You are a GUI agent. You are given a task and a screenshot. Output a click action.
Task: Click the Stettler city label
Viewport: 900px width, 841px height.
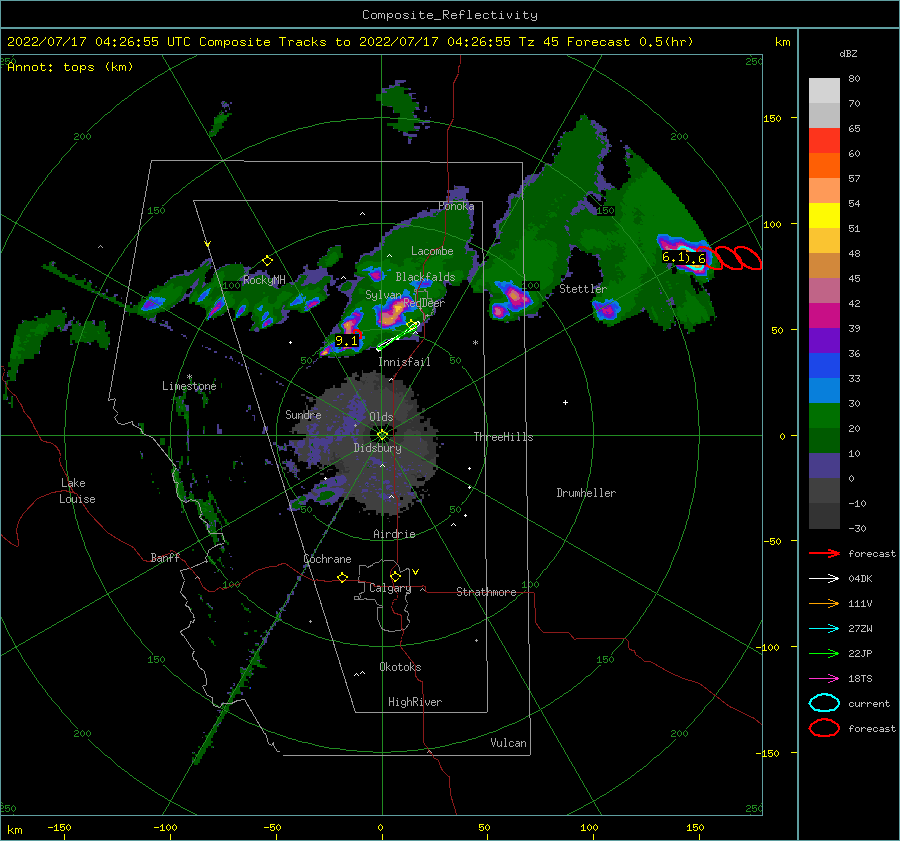pos(583,289)
